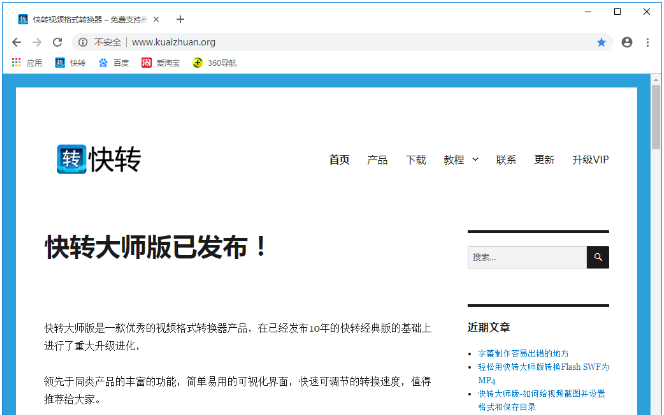Open the 百度 bookmark

click(113, 63)
